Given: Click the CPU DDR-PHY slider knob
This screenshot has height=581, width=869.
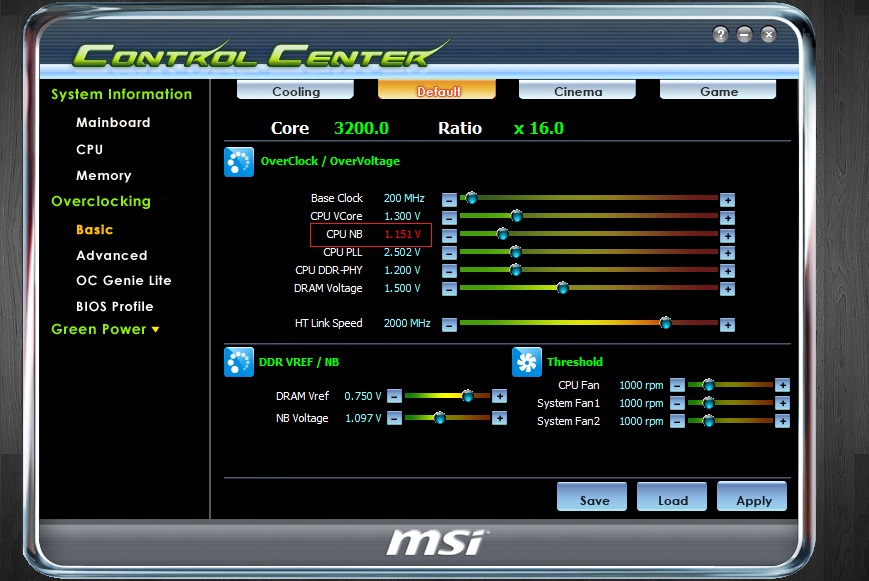Looking at the screenshot, I should coord(515,270).
